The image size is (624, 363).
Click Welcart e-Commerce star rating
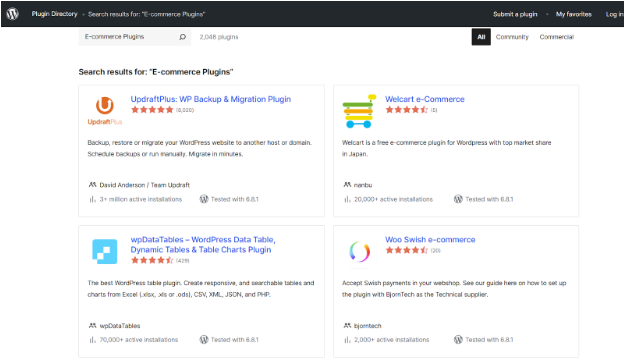[406, 110]
